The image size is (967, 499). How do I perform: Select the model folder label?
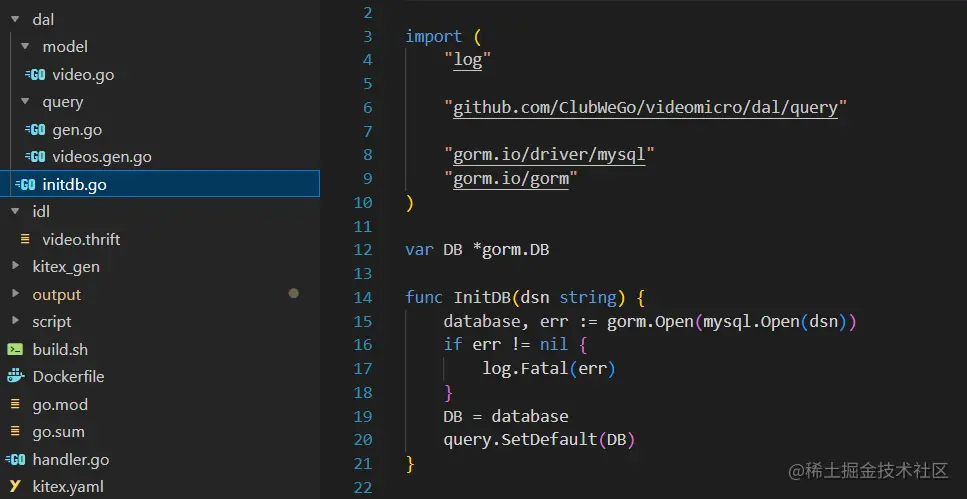pos(65,47)
